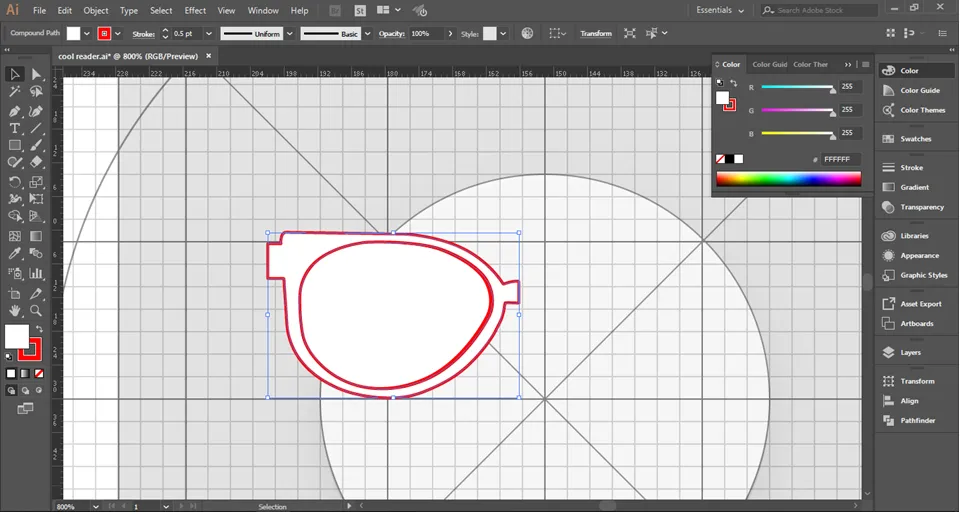The image size is (961, 514).
Task: Open Basic brush definition dropdown
Action: tap(368, 34)
